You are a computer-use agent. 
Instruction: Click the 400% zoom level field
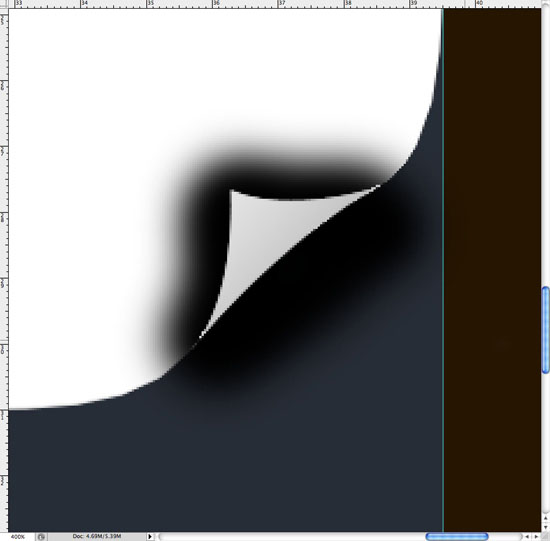tap(18, 537)
